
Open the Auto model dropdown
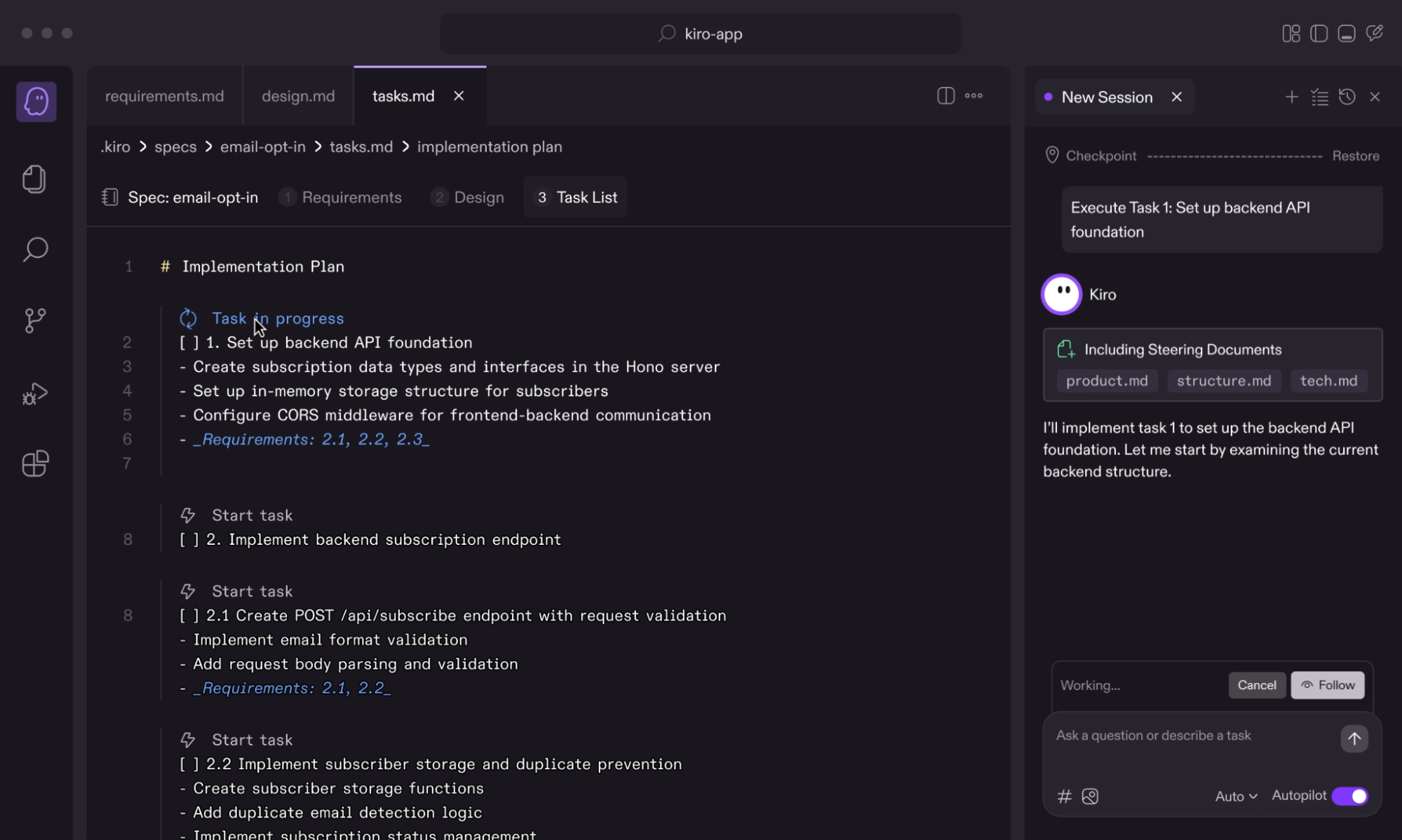point(1236,796)
